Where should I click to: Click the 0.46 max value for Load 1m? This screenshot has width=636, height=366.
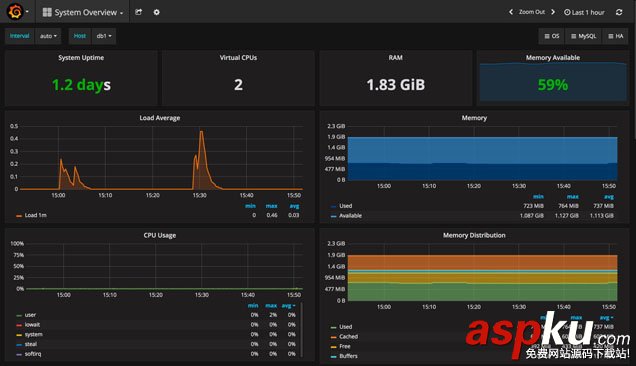click(x=272, y=215)
